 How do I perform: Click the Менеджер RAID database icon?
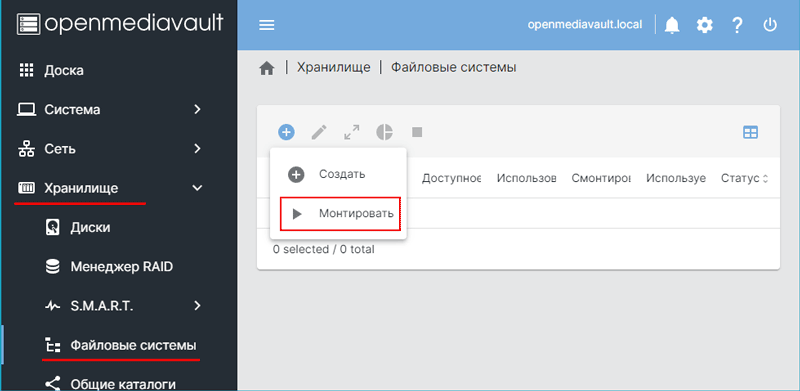coord(52,266)
